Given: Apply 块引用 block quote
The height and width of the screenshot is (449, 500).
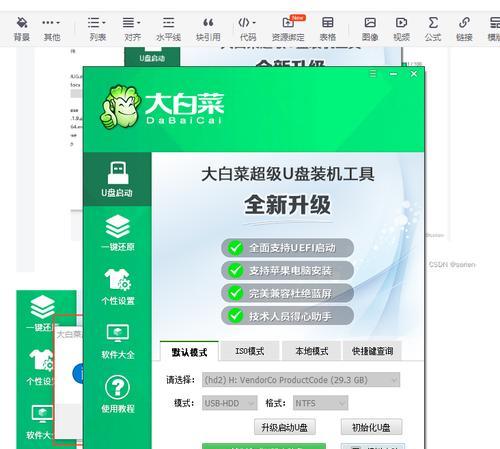Looking at the screenshot, I should pos(208,29).
